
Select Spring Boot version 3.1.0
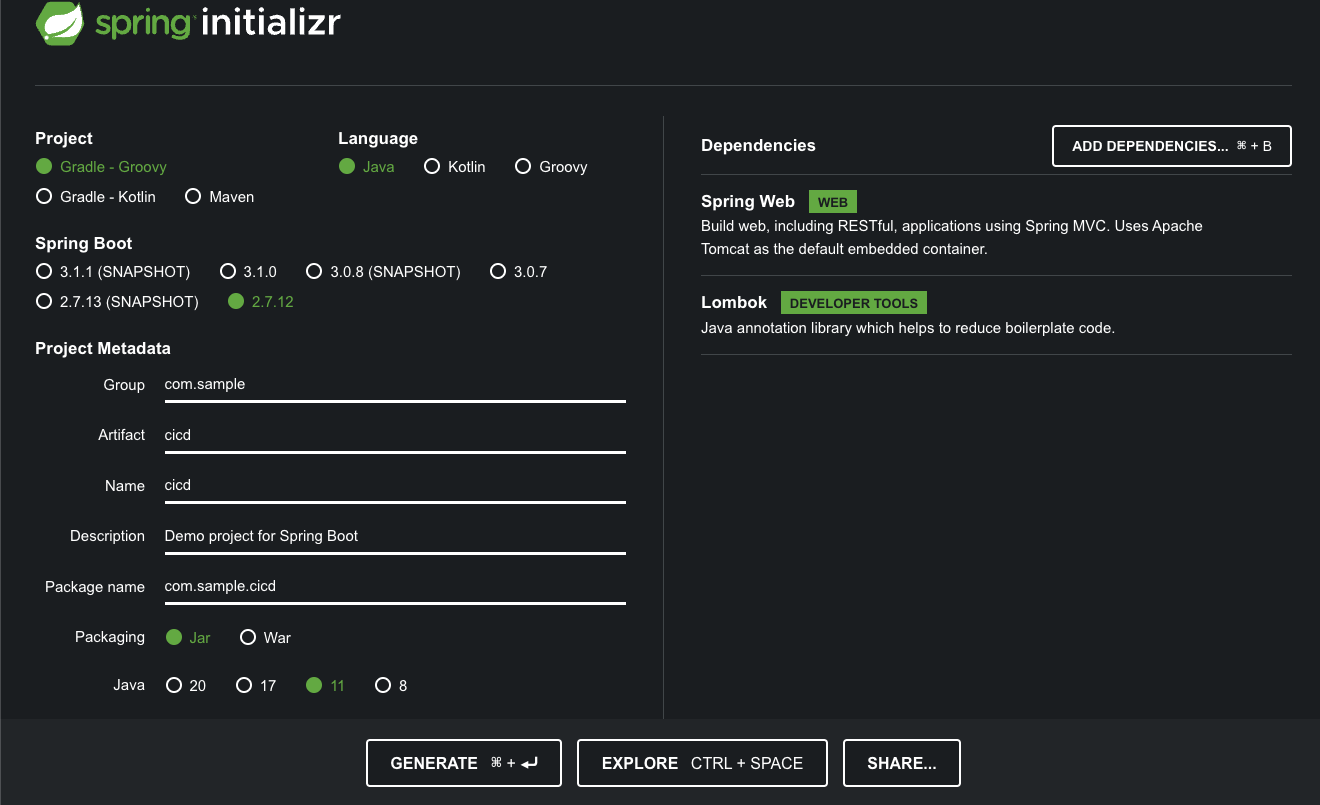[248, 272]
